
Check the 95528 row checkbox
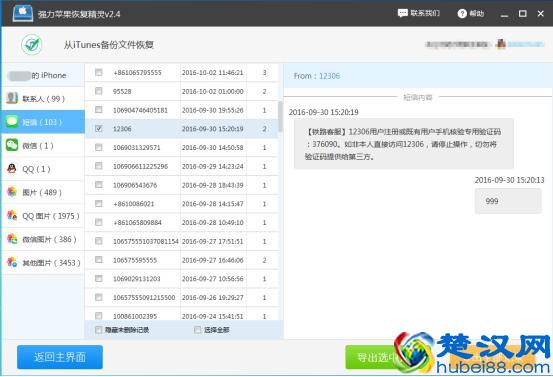click(99, 91)
